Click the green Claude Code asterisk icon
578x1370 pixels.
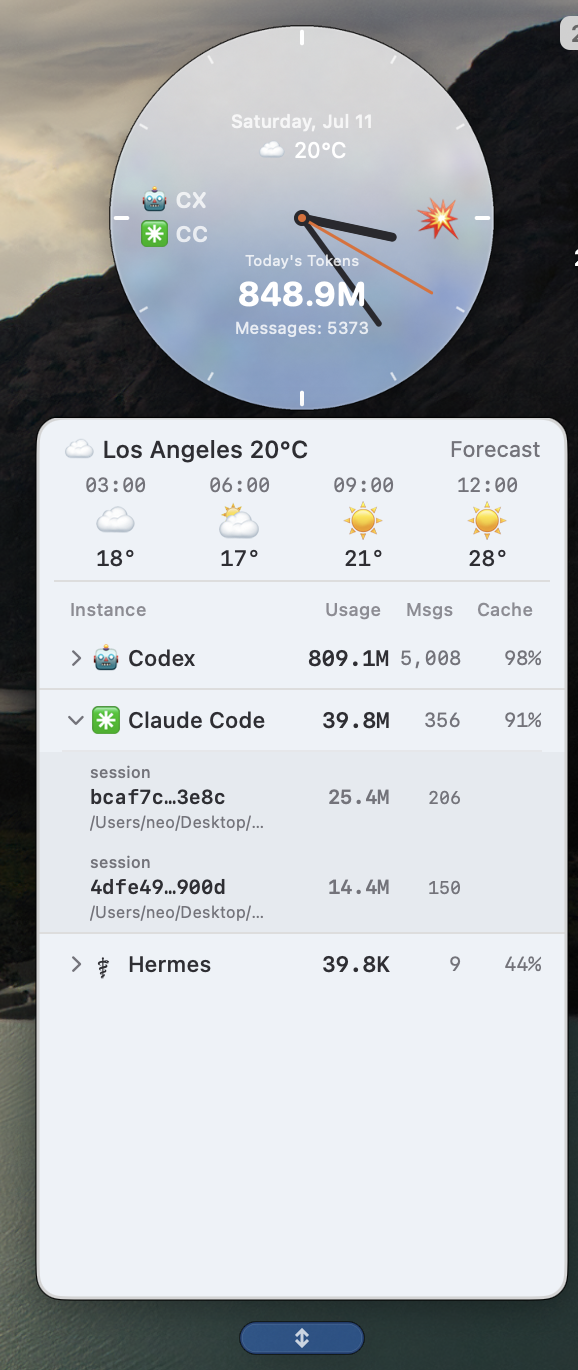coord(106,720)
